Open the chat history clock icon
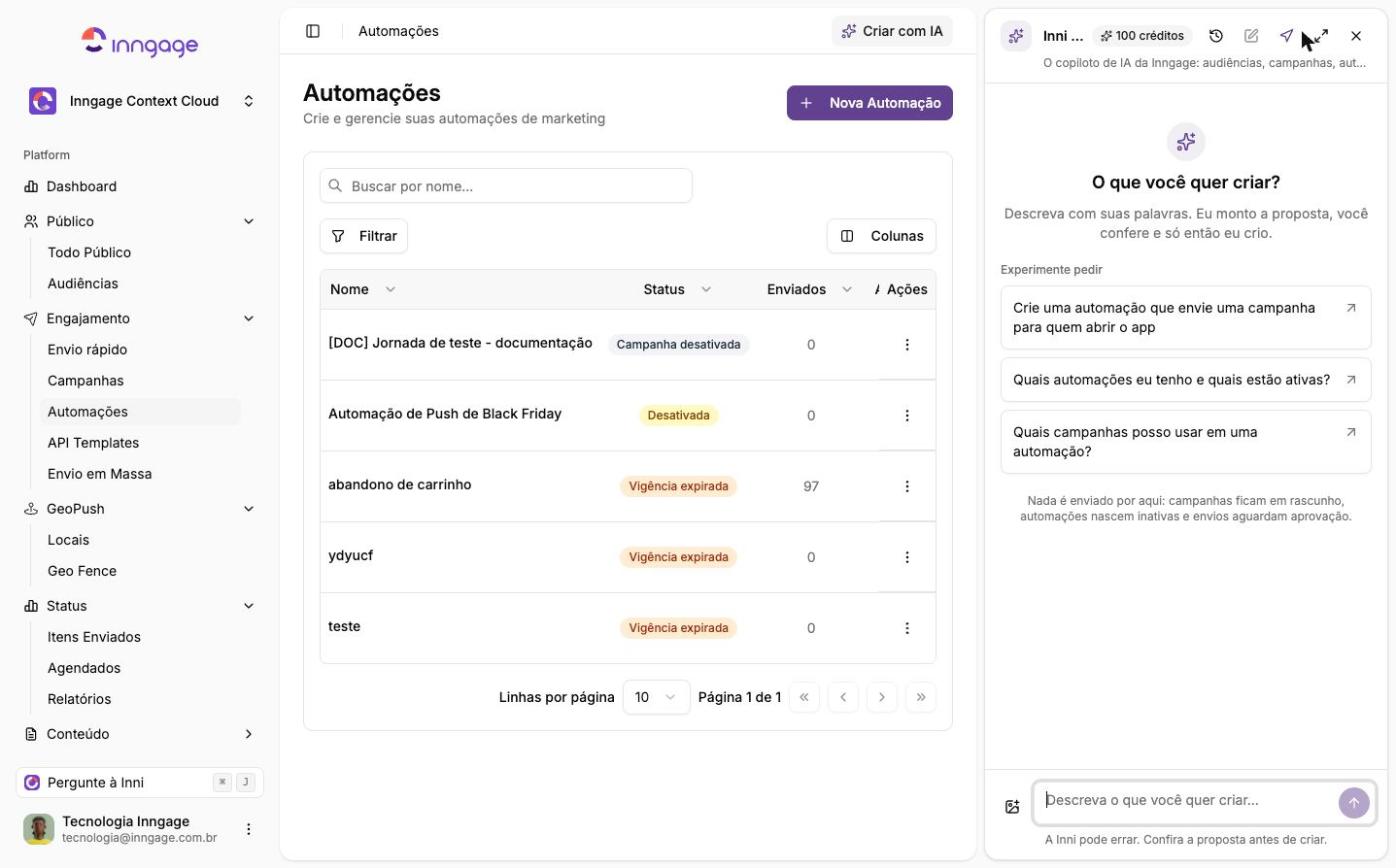 [1216, 36]
